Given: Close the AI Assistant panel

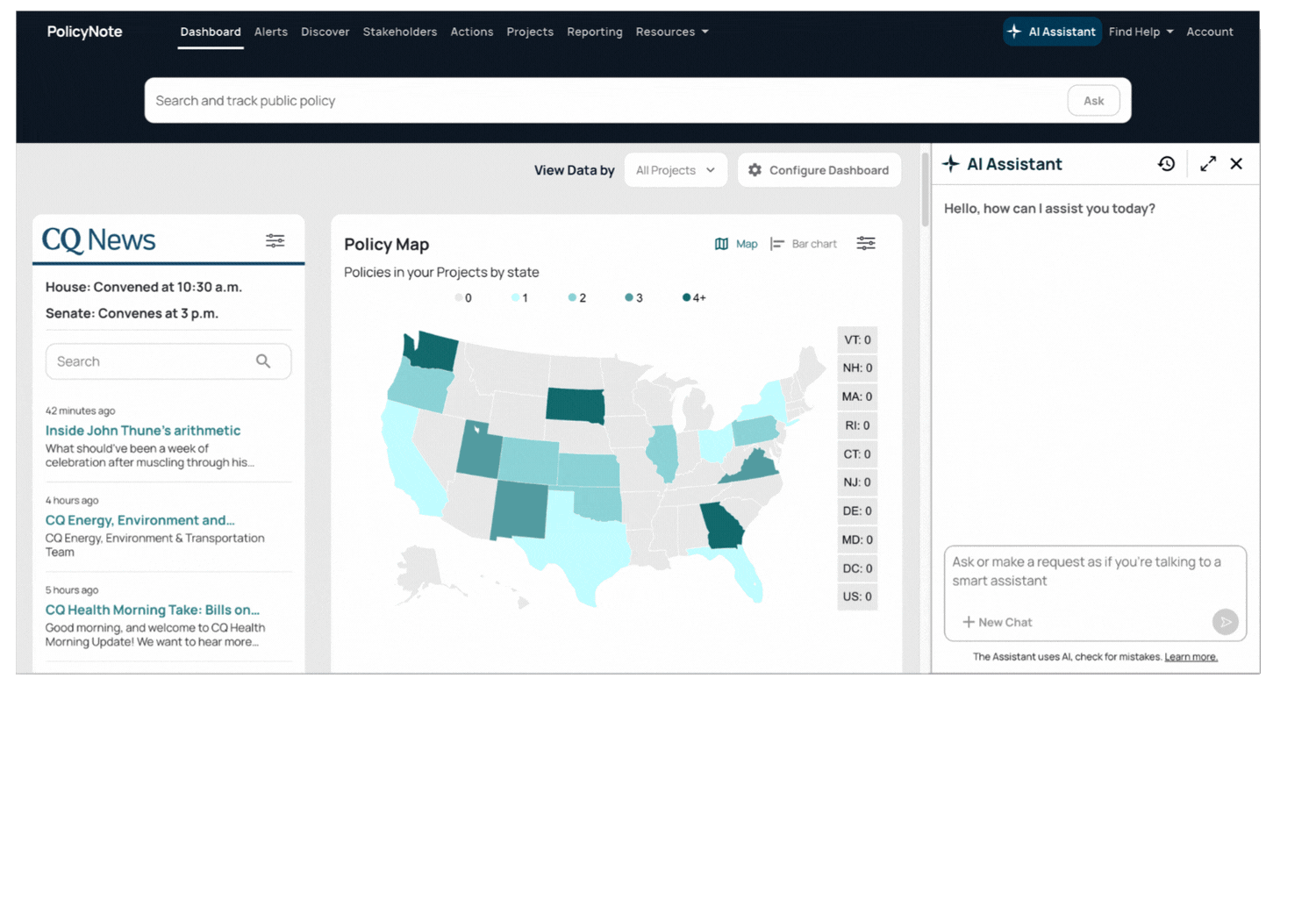Looking at the screenshot, I should click(x=1236, y=164).
